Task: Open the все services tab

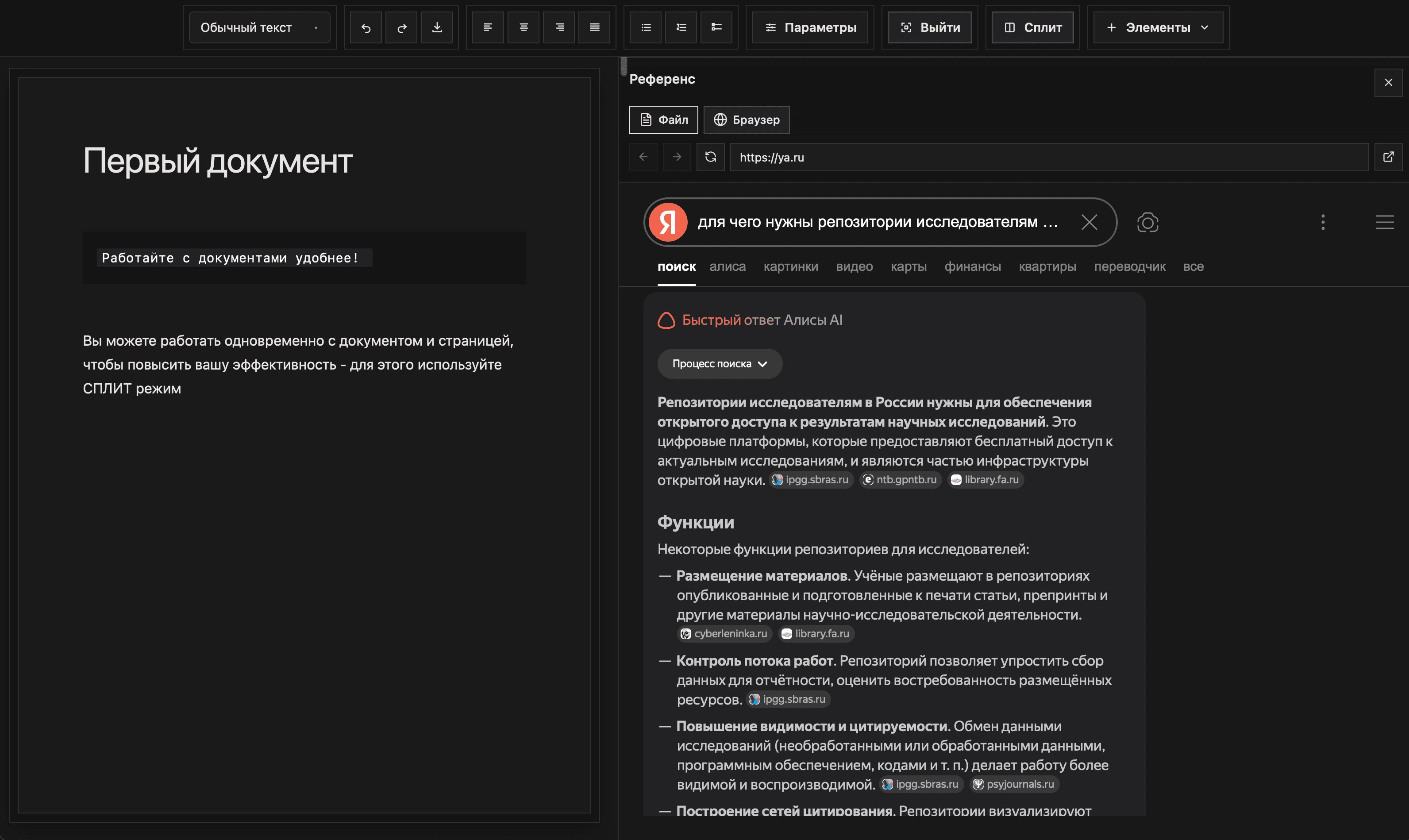Action: click(1193, 266)
